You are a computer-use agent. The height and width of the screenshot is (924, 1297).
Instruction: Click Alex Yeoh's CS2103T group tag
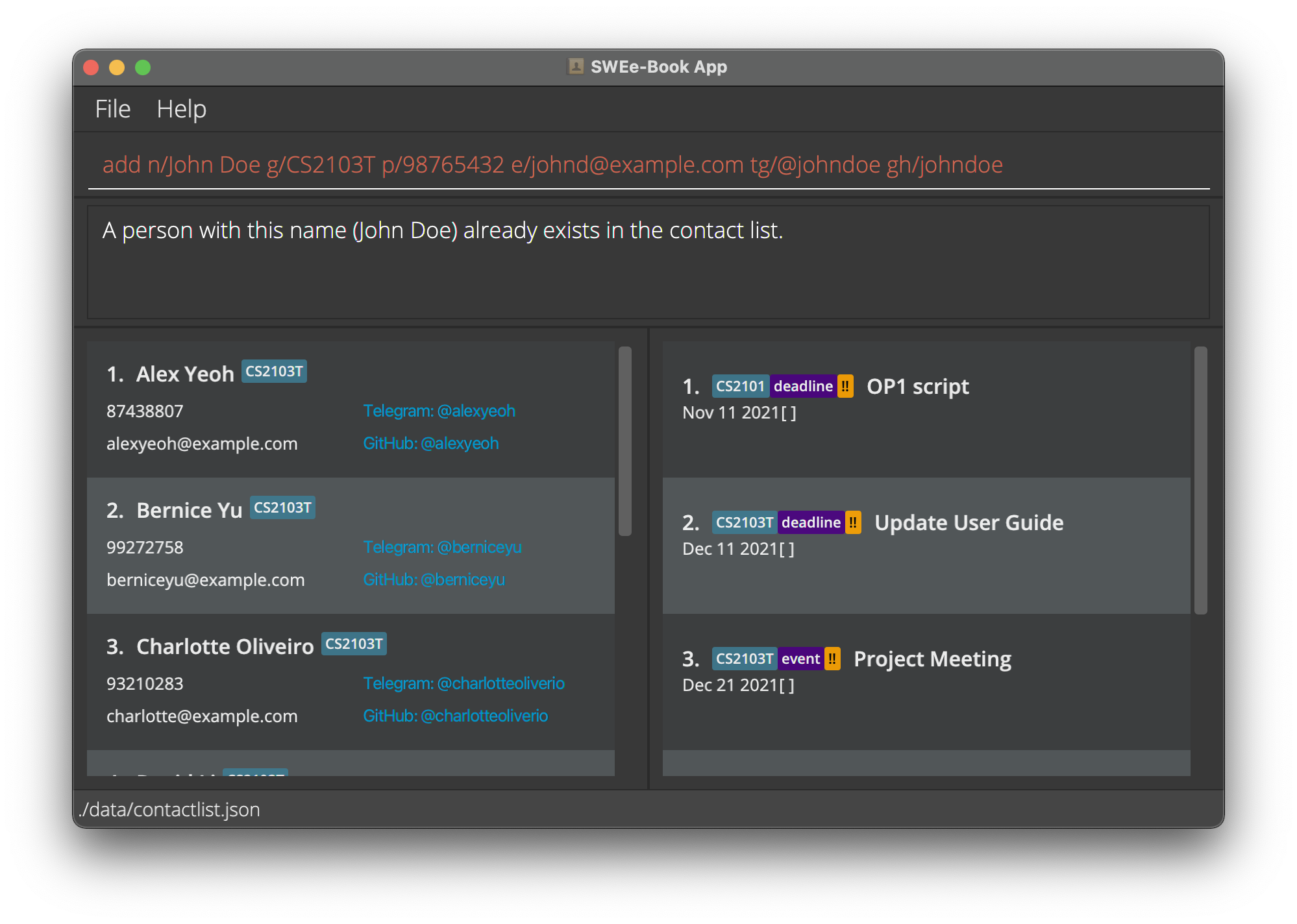(274, 372)
